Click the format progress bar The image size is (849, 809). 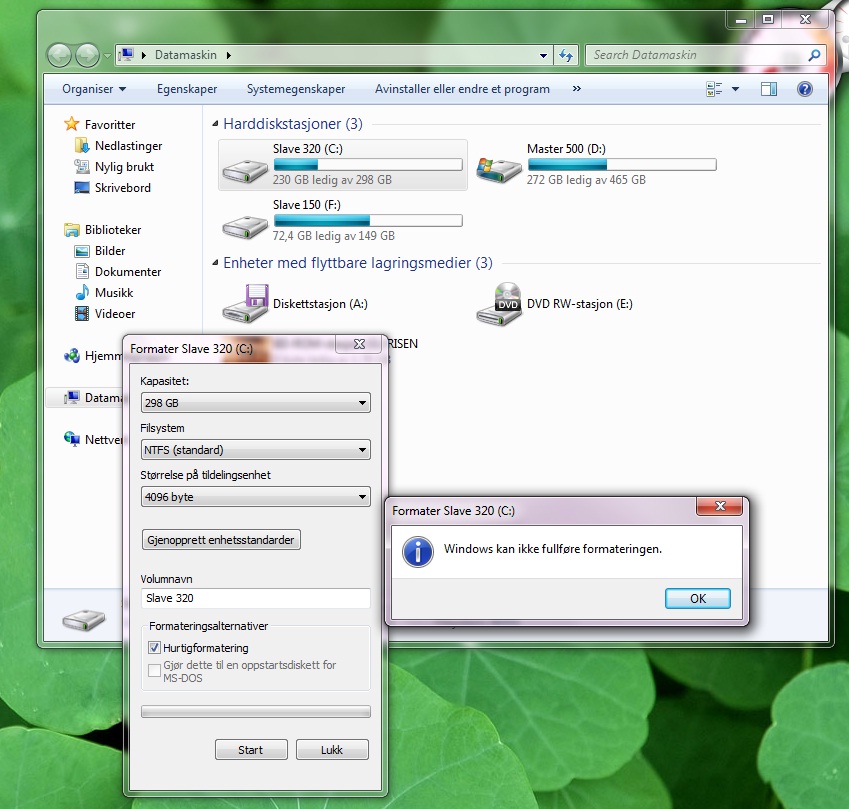pos(256,712)
